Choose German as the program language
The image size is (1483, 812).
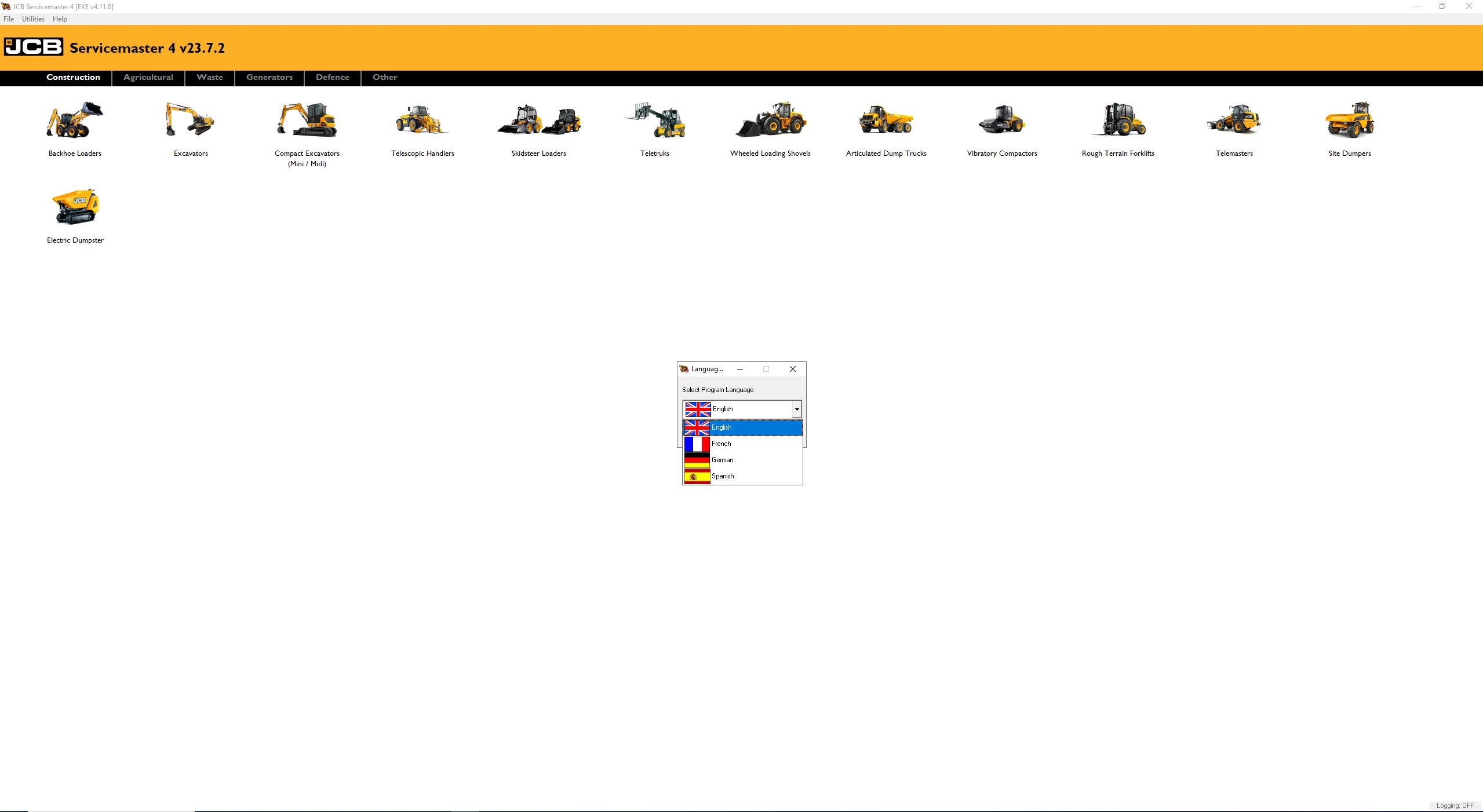pyautogui.click(x=743, y=460)
